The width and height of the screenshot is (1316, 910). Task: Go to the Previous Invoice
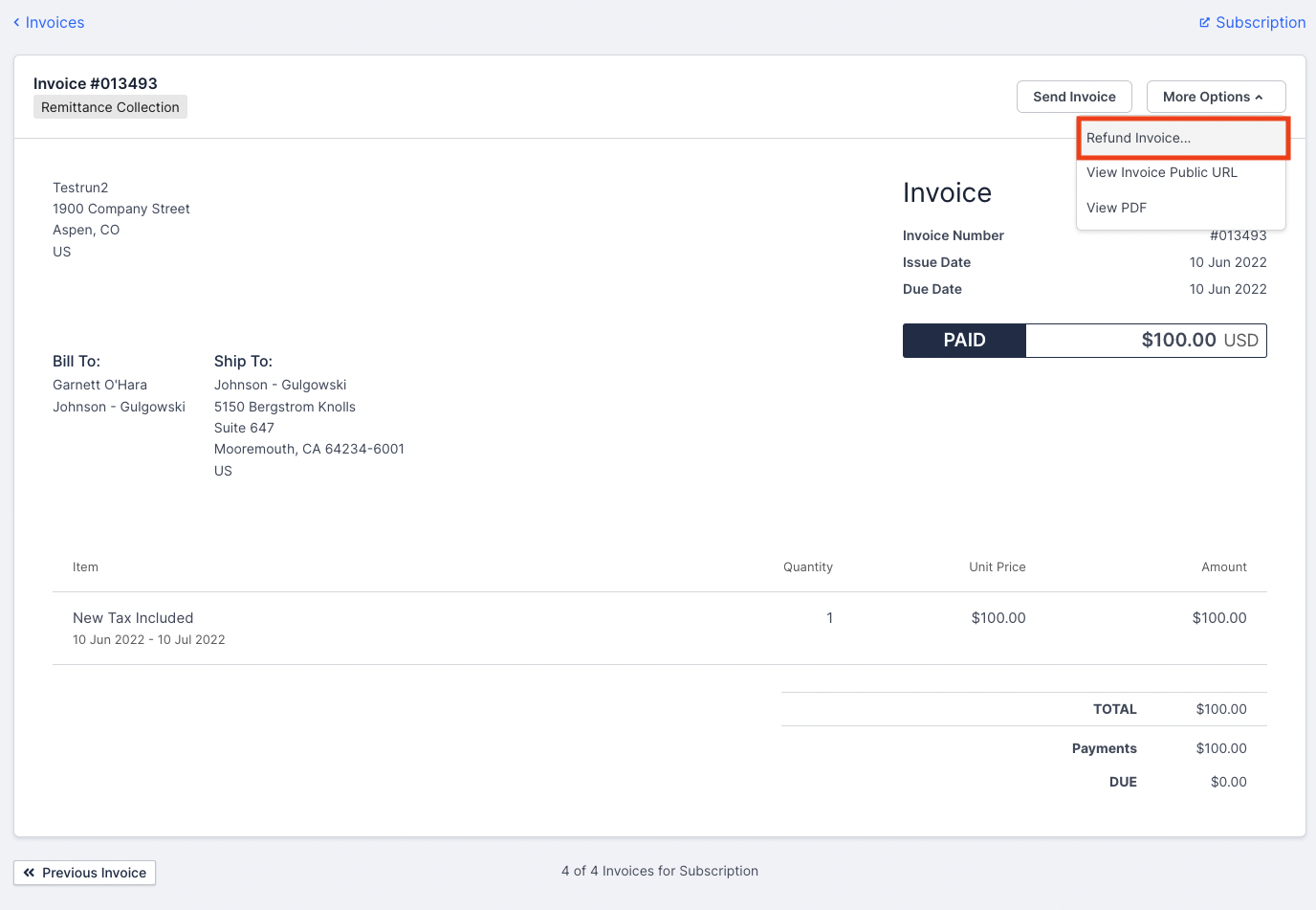pyautogui.click(x=84, y=872)
